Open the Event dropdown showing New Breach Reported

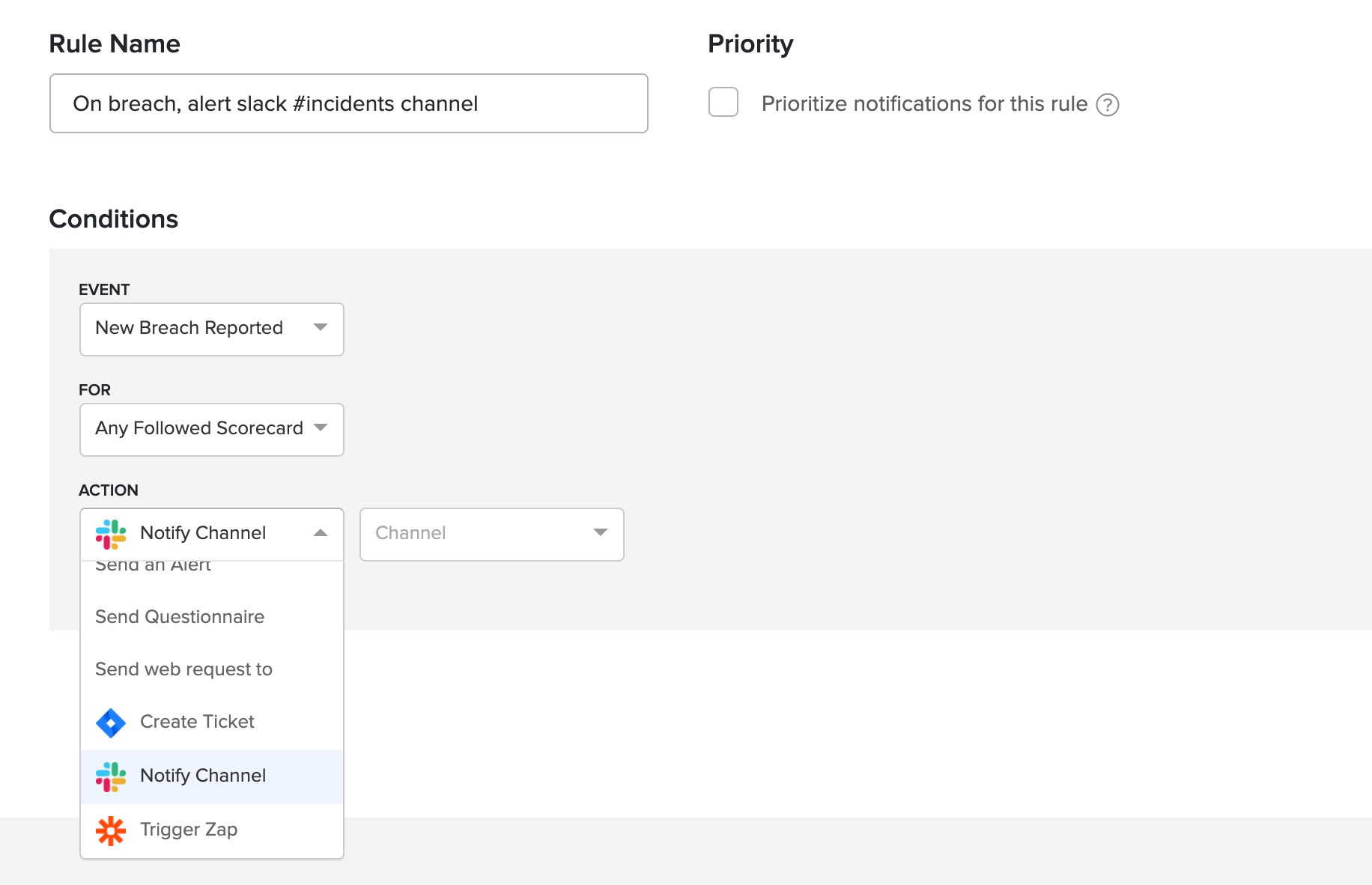211,329
